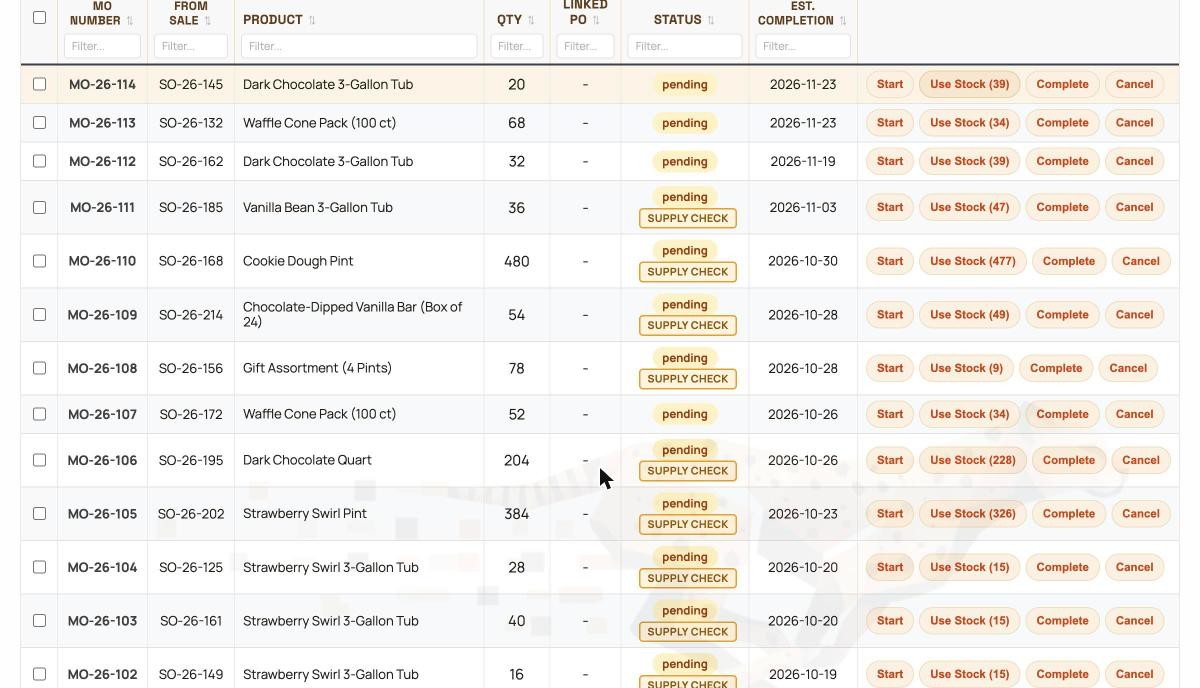Open MO-26-107 order number
This screenshot has width=1200, height=688.
102,414
